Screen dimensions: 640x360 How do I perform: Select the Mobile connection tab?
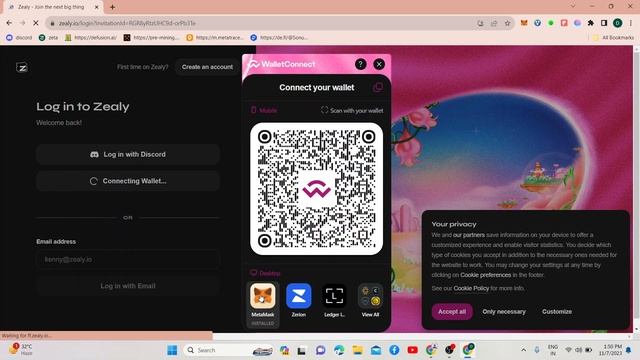(x=264, y=110)
